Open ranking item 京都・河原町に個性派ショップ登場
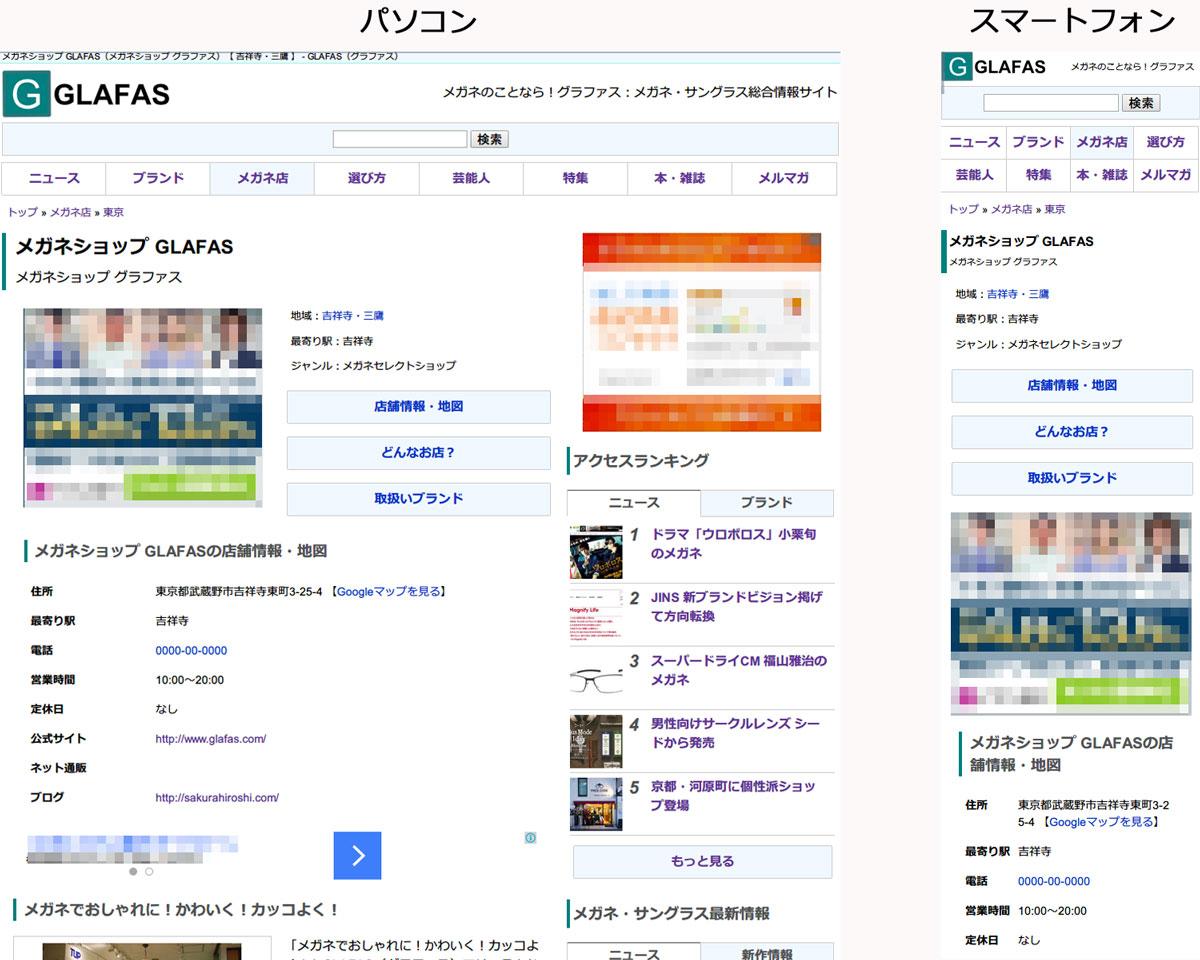1200x960 pixels. point(733,796)
